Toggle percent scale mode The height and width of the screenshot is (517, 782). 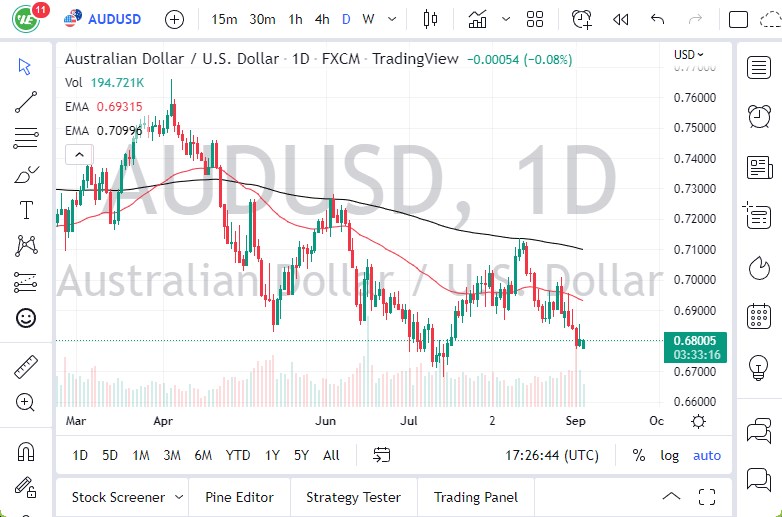pyautogui.click(x=639, y=455)
